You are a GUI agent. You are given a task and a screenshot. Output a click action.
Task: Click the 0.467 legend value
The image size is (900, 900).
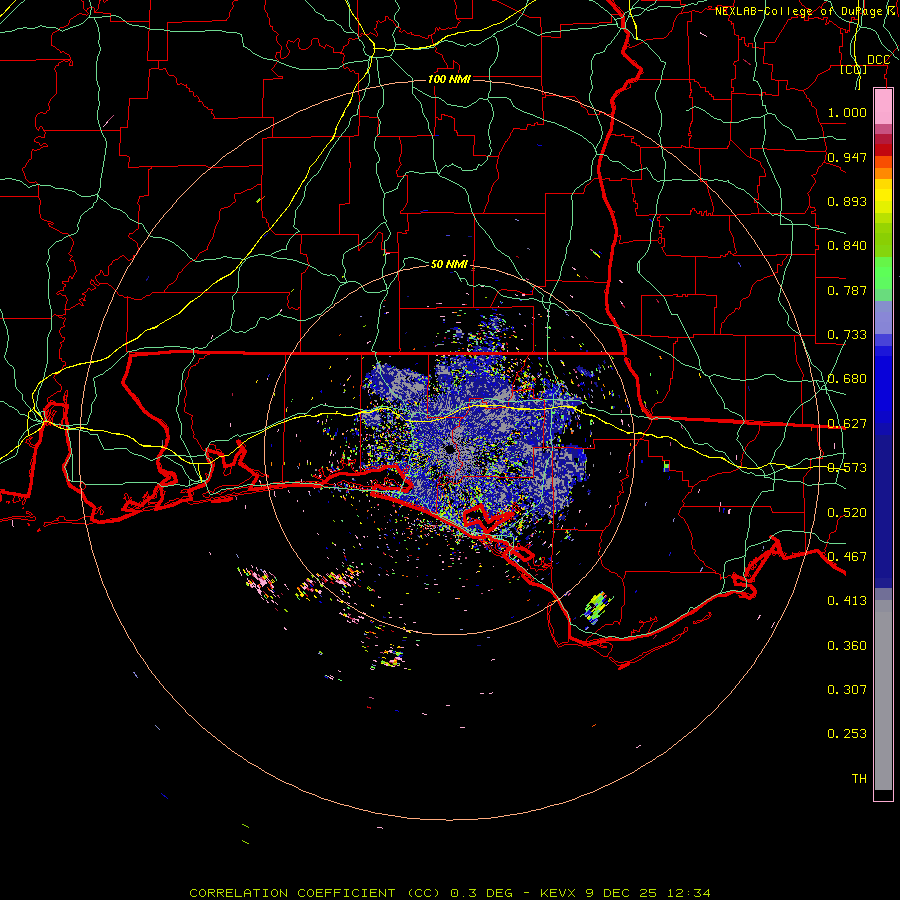[x=847, y=557]
